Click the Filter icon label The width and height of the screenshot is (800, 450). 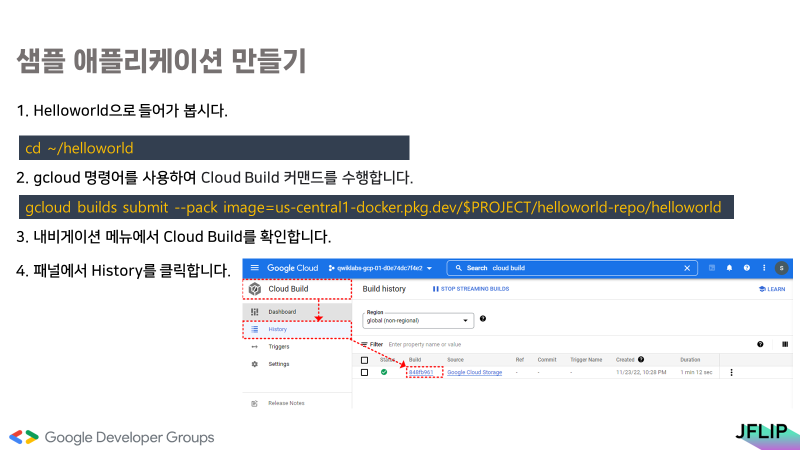(x=372, y=344)
